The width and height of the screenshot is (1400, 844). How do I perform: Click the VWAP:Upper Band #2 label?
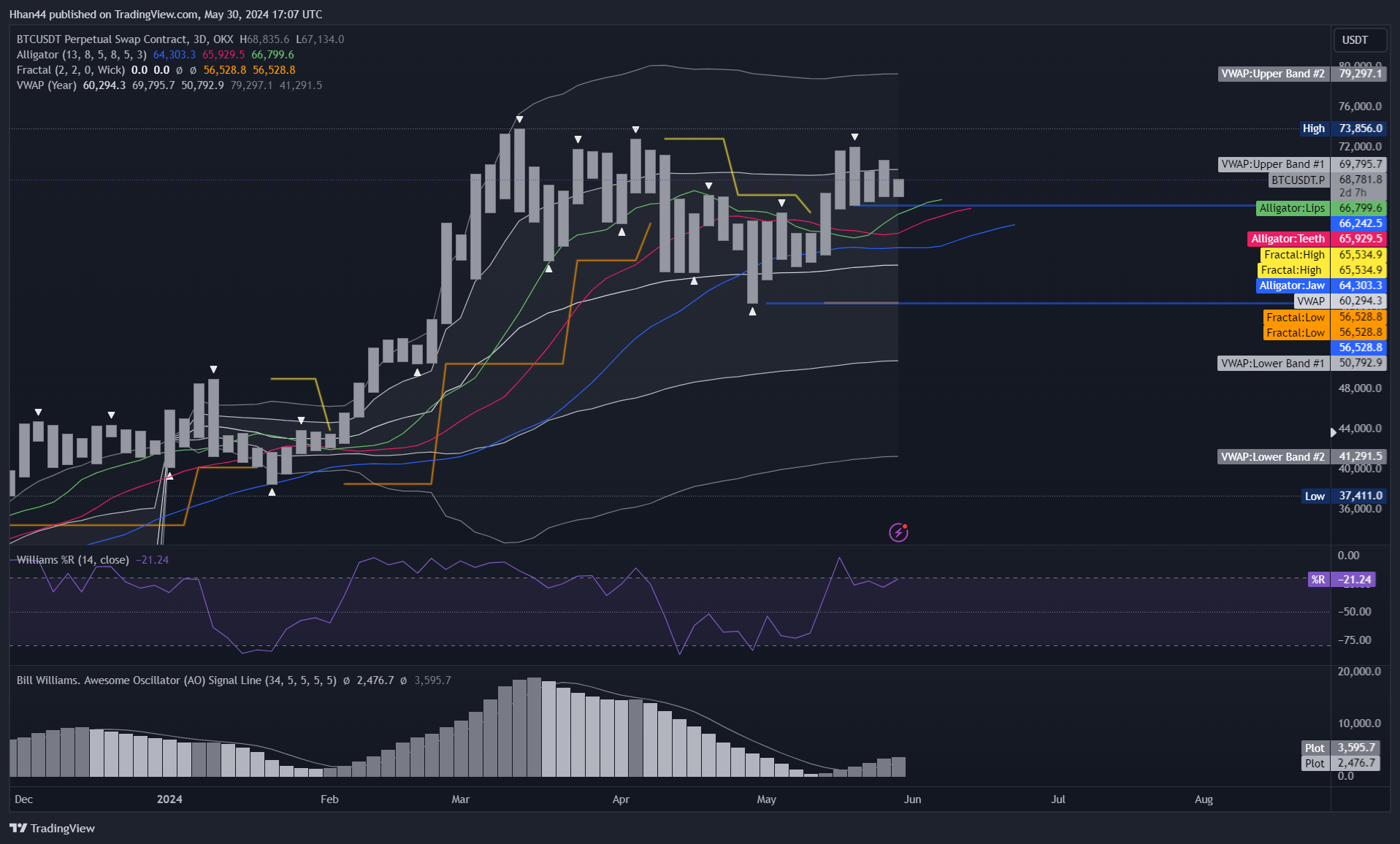tap(1301, 74)
